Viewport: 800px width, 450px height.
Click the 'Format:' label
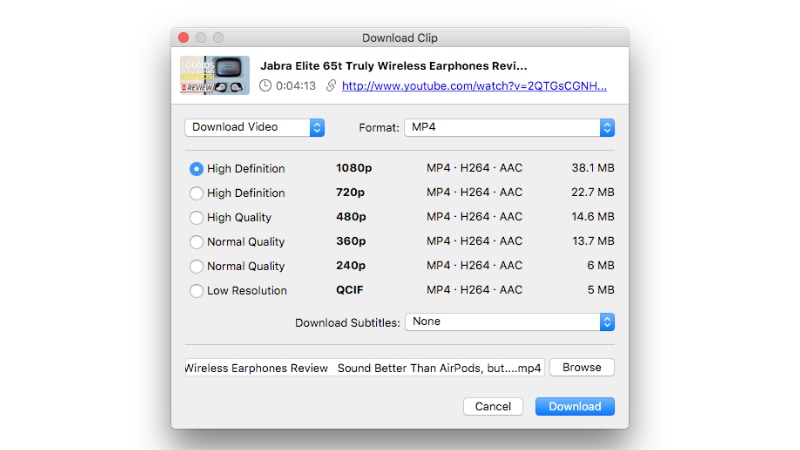(x=379, y=128)
